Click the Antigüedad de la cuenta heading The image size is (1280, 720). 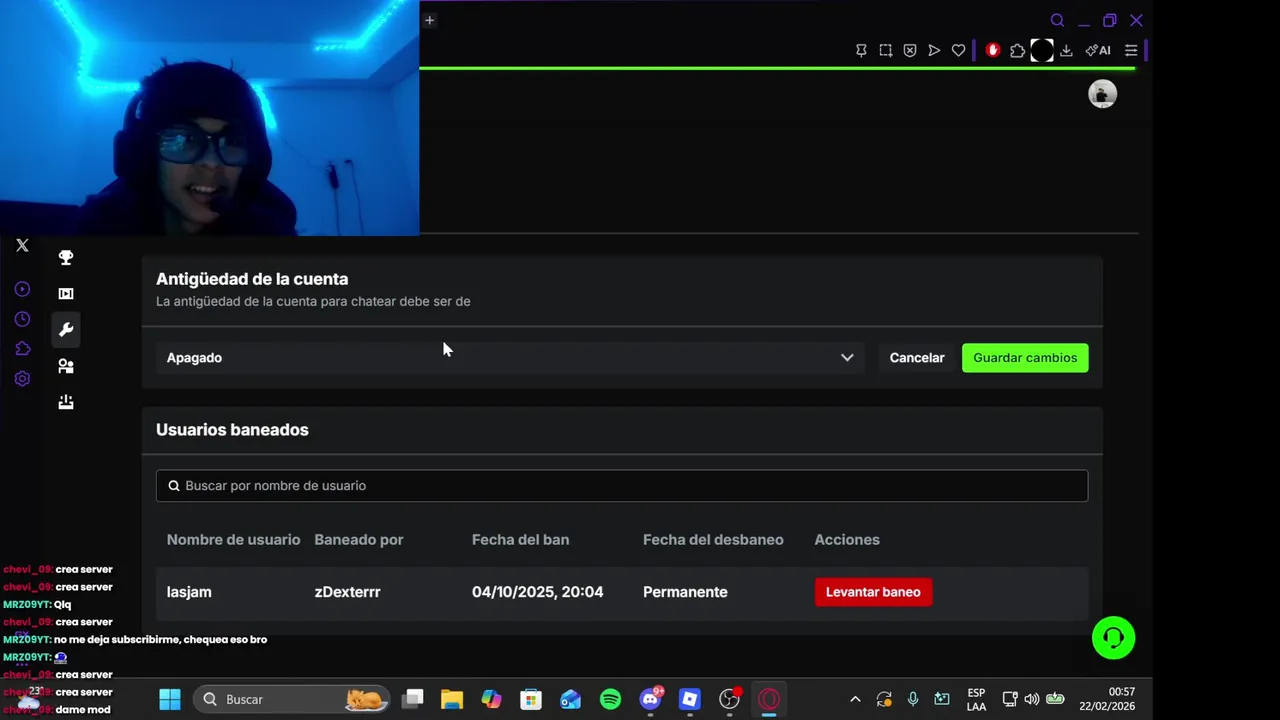click(252, 279)
